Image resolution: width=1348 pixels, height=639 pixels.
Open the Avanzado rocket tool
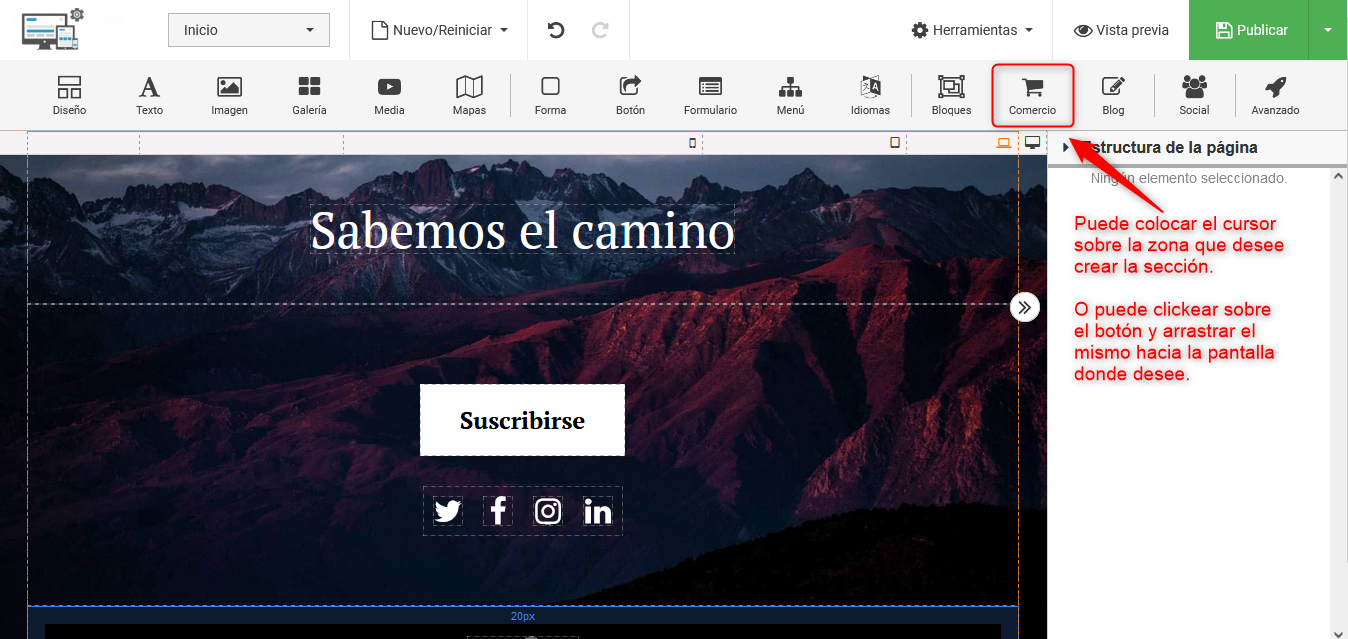1275,96
